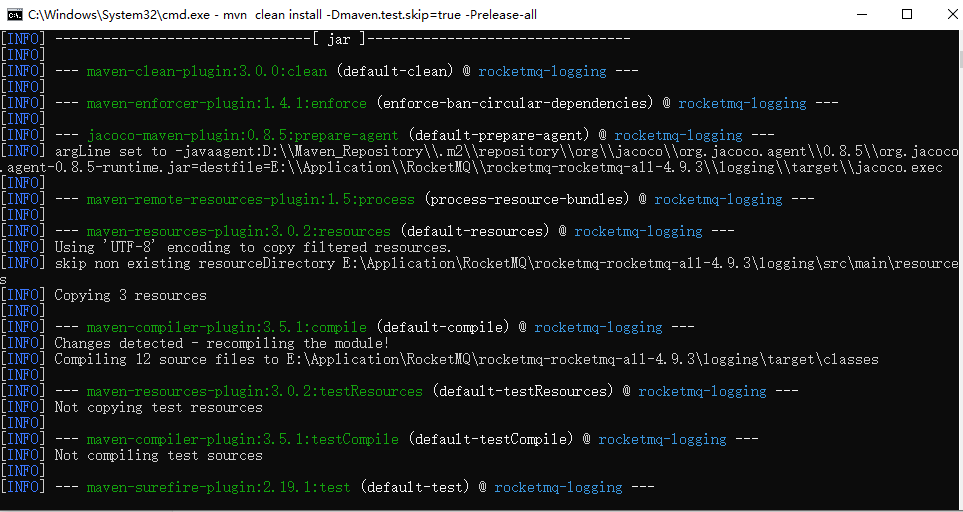Click 'Changes detected - recompiling the module!' line
Image resolution: width=963 pixels, height=512 pixels.
click(x=222, y=343)
